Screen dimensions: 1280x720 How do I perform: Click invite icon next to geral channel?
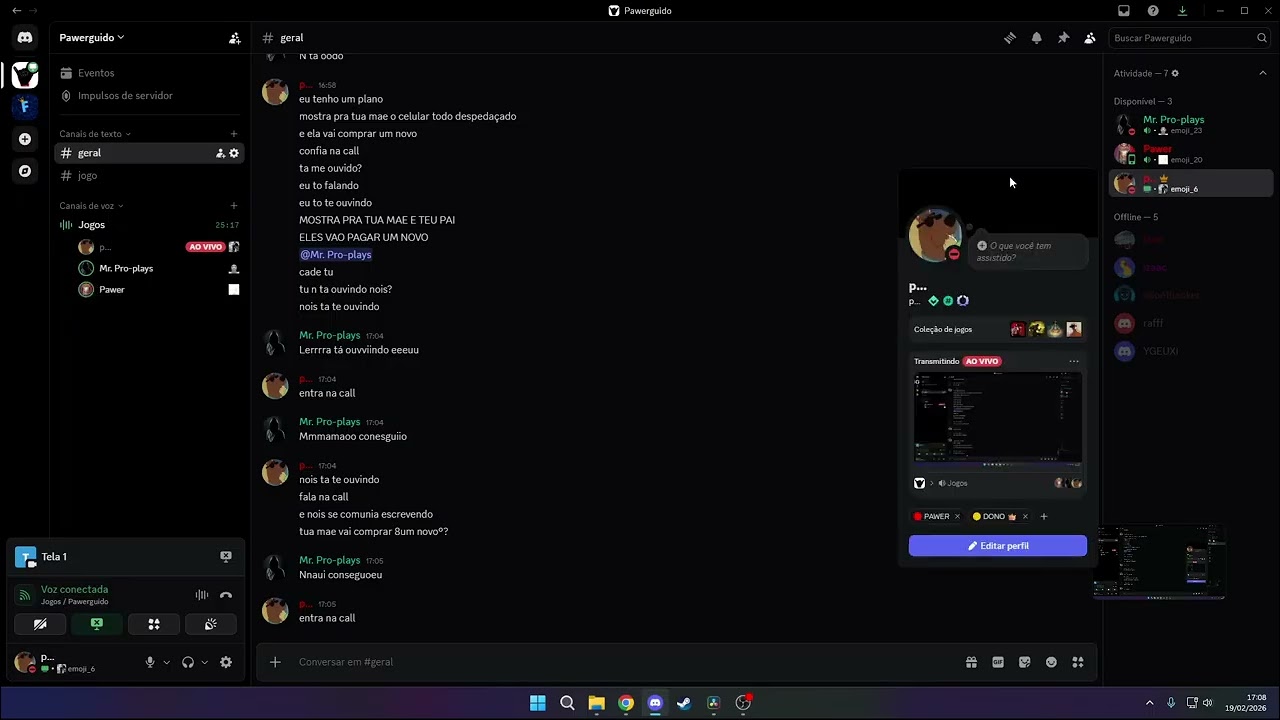pyautogui.click(x=220, y=153)
